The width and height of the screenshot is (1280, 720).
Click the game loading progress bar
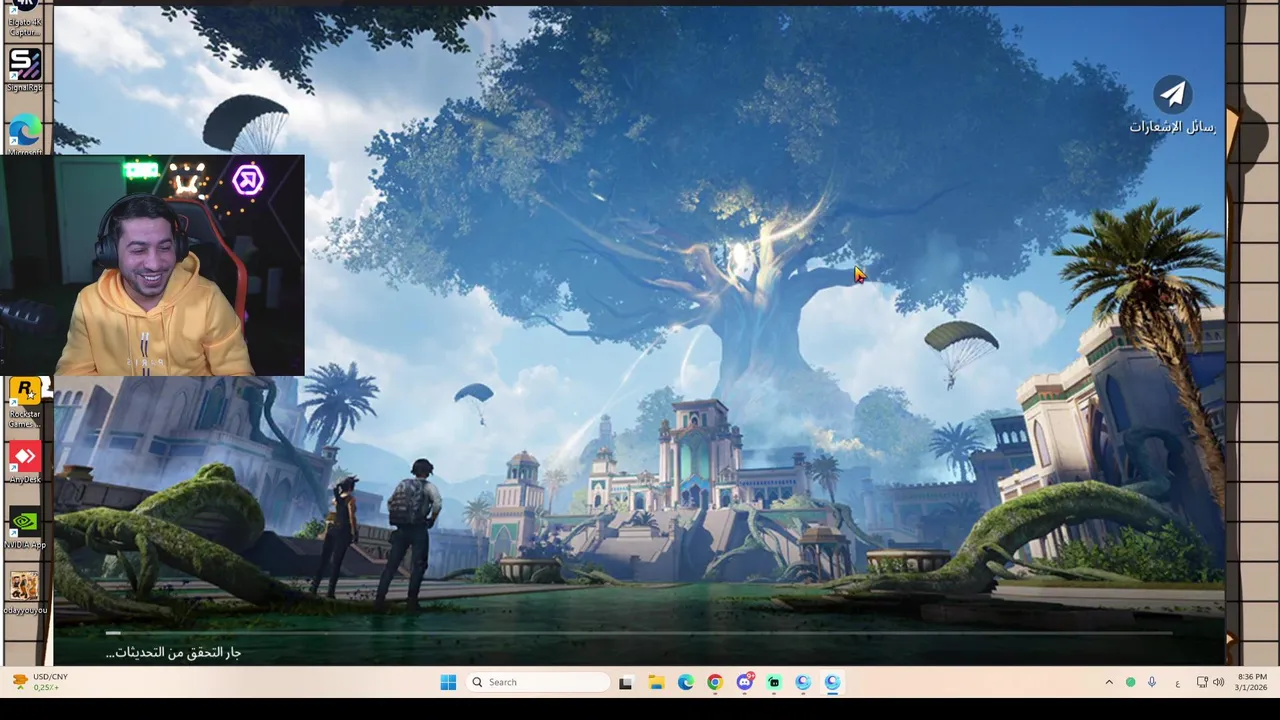[638, 632]
